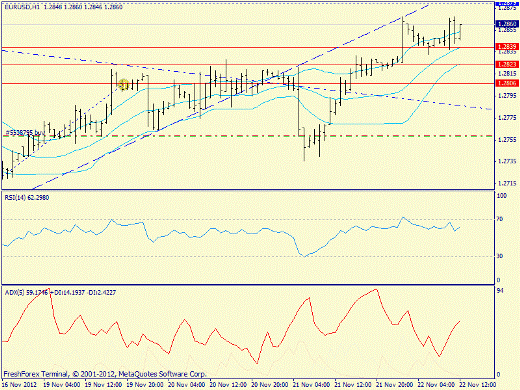Image resolution: width=520 pixels, height=390 pixels.
Task: Select the red 1.2823 price level tag
Action: [x=507, y=64]
